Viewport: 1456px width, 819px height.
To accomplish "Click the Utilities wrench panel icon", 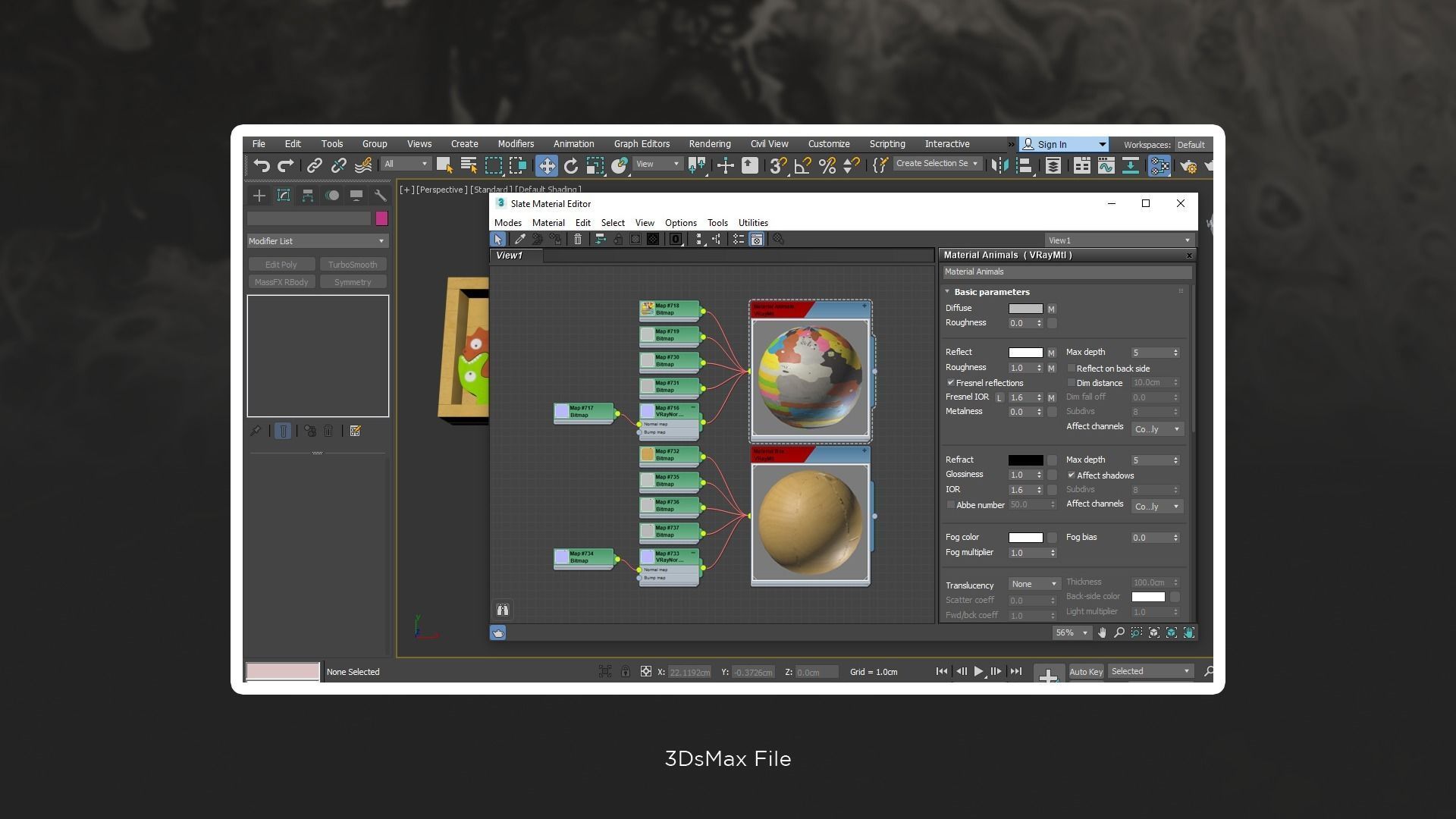I will (x=380, y=196).
